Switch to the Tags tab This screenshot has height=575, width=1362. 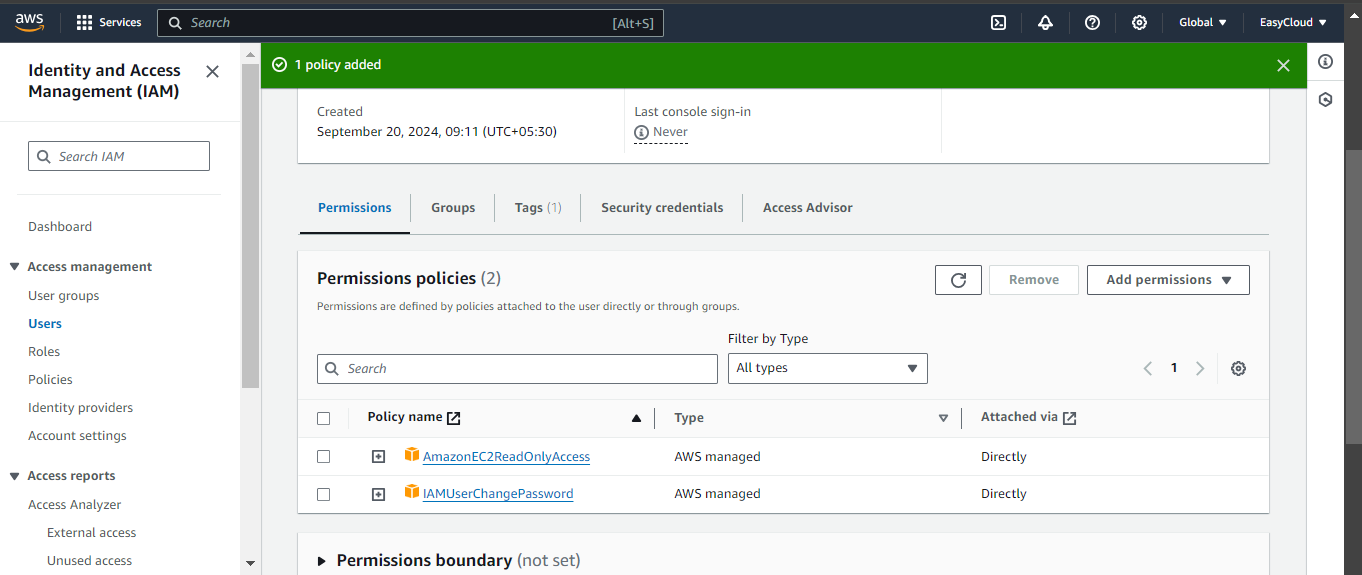[x=538, y=208]
